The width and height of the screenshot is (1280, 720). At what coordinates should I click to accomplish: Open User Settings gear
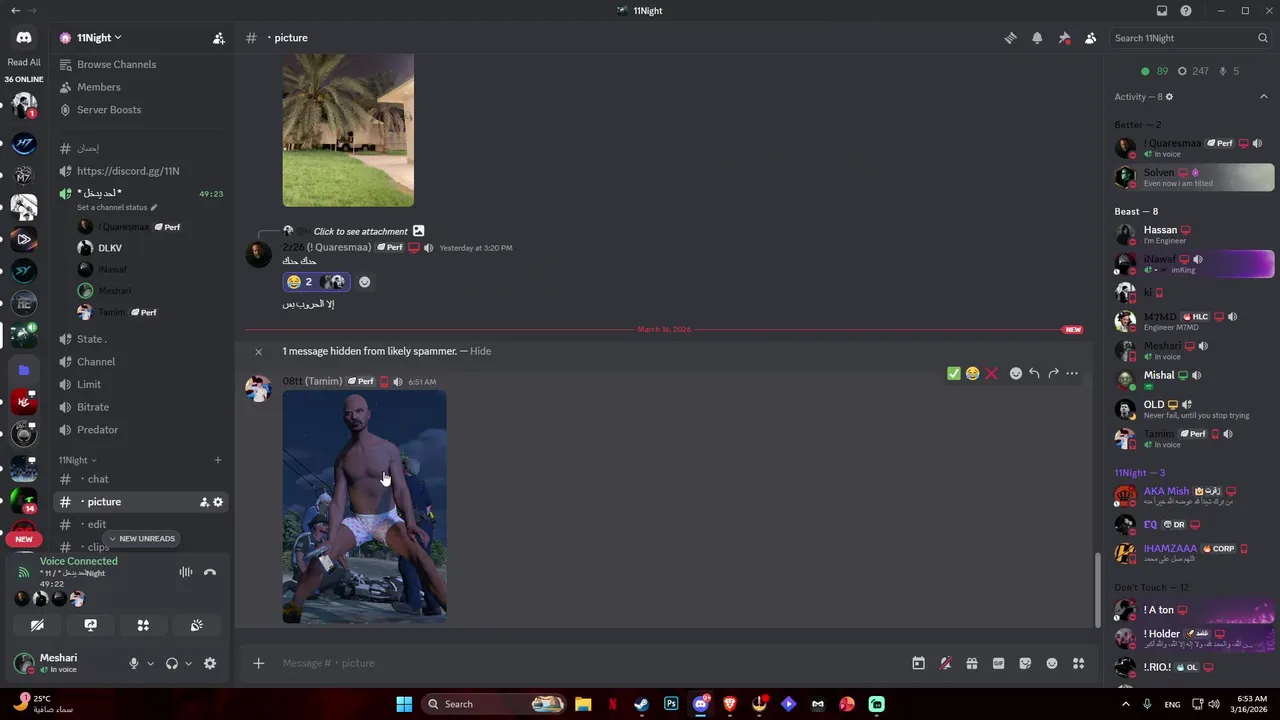point(210,663)
